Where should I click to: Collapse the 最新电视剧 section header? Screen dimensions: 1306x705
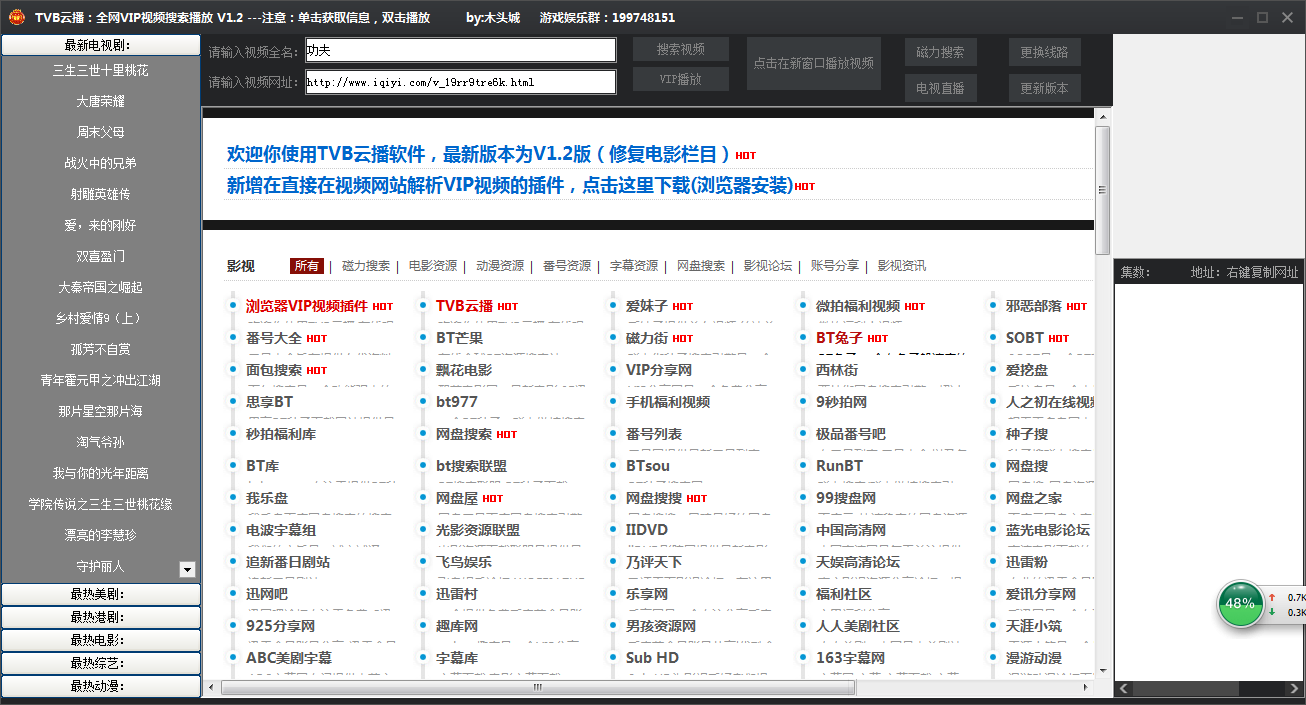tap(100, 45)
